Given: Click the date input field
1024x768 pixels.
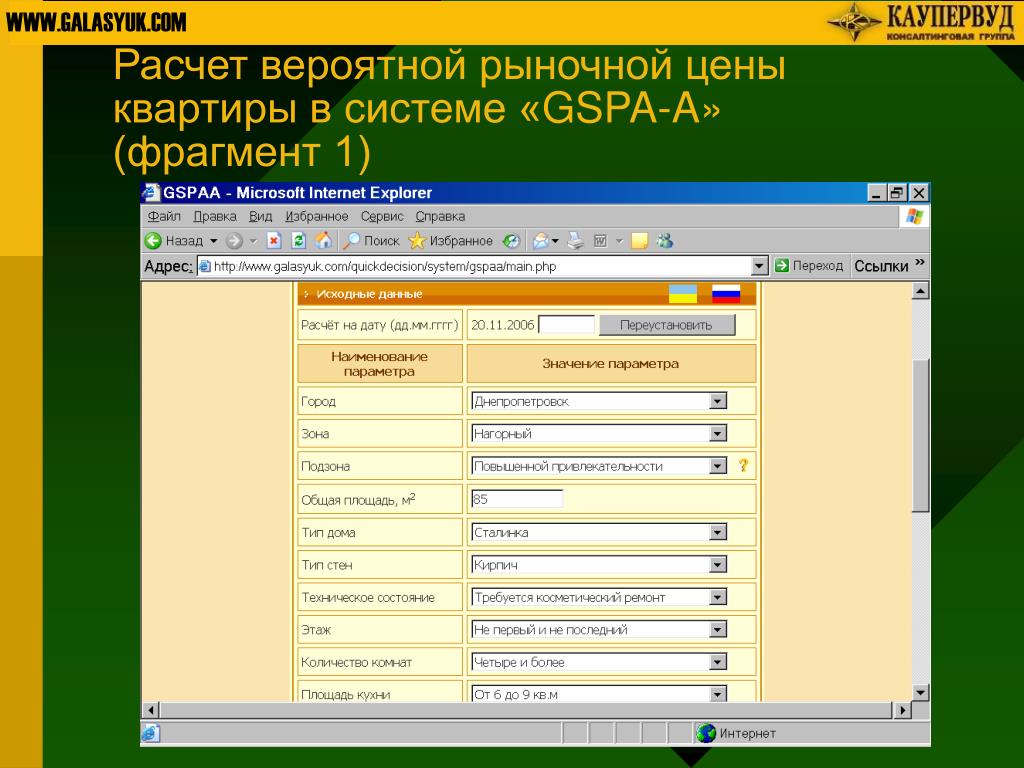Looking at the screenshot, I should coord(566,325).
